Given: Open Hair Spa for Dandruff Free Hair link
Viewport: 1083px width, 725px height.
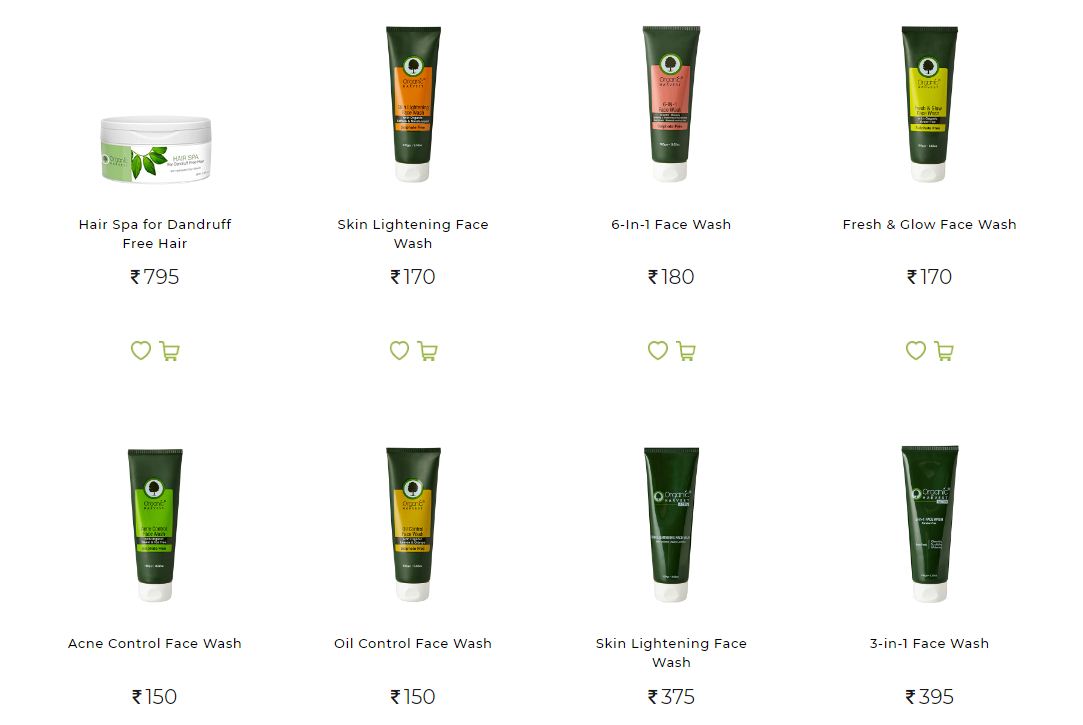Looking at the screenshot, I should [155, 233].
